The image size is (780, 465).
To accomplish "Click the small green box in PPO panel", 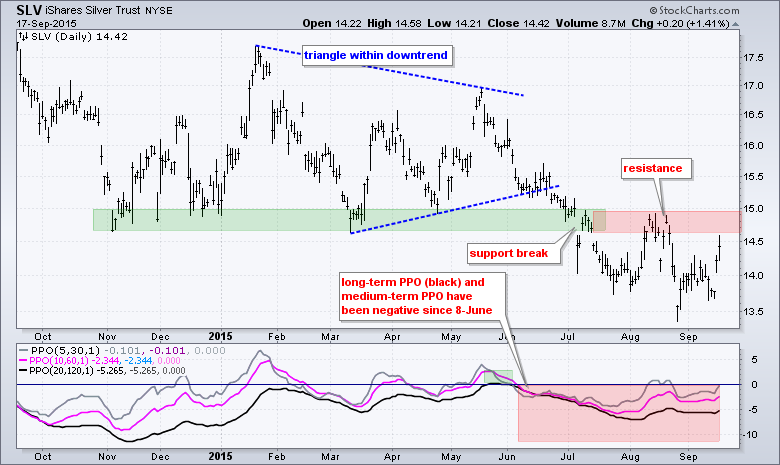I will pyautogui.click(x=498, y=376).
